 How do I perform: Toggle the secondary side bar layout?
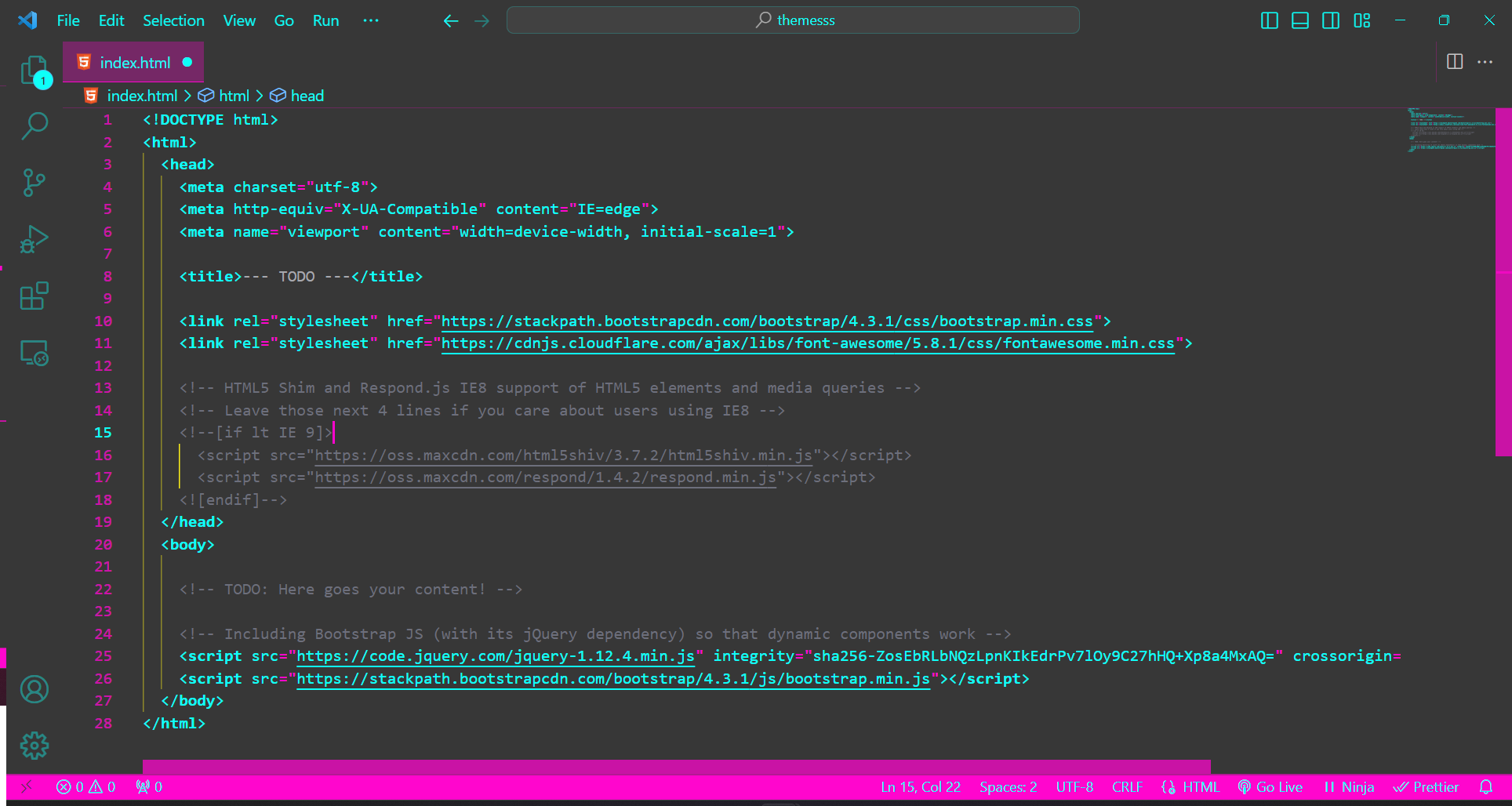tap(1331, 20)
